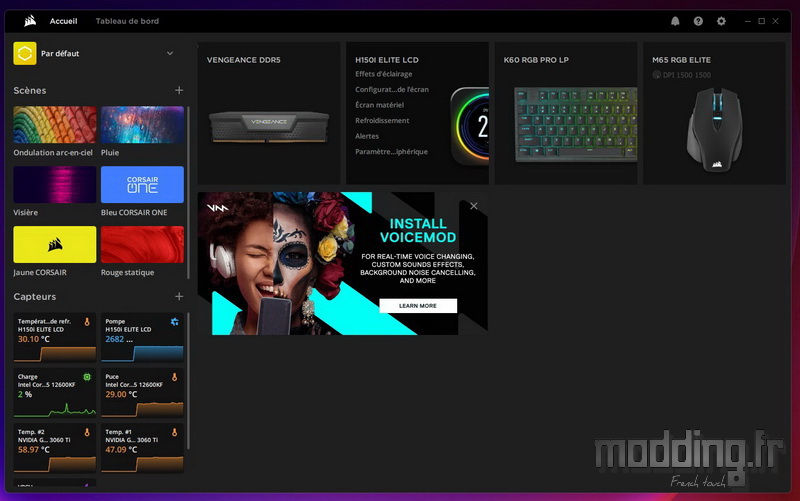Open the settings gear icon

pos(721,21)
